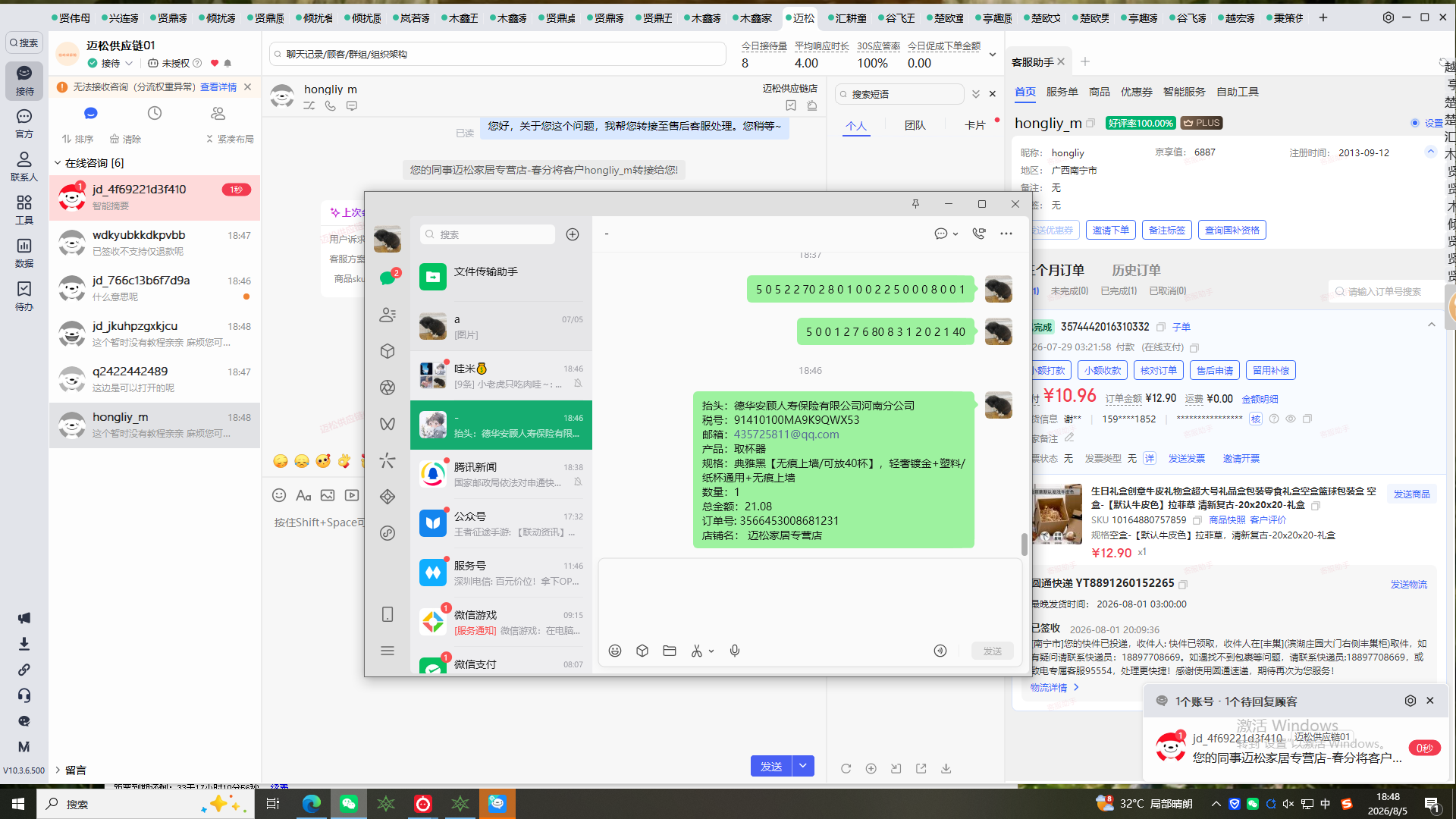The image size is (1456, 819).
Task: Click the scissors screenshot icon in WeChat
Action: click(696, 651)
